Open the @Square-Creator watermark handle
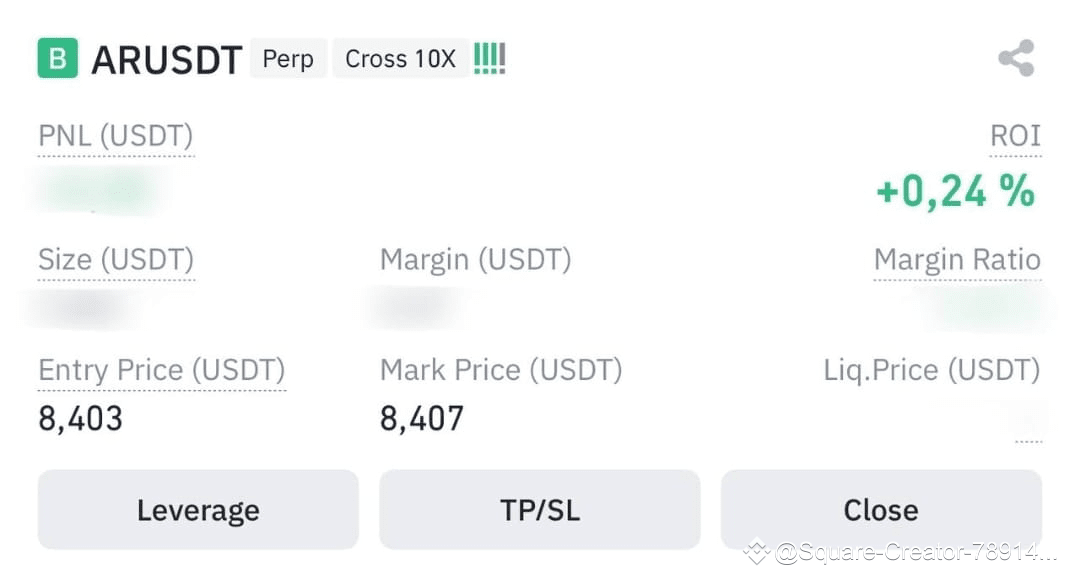This screenshot has height=574, width=1066. pos(916,552)
